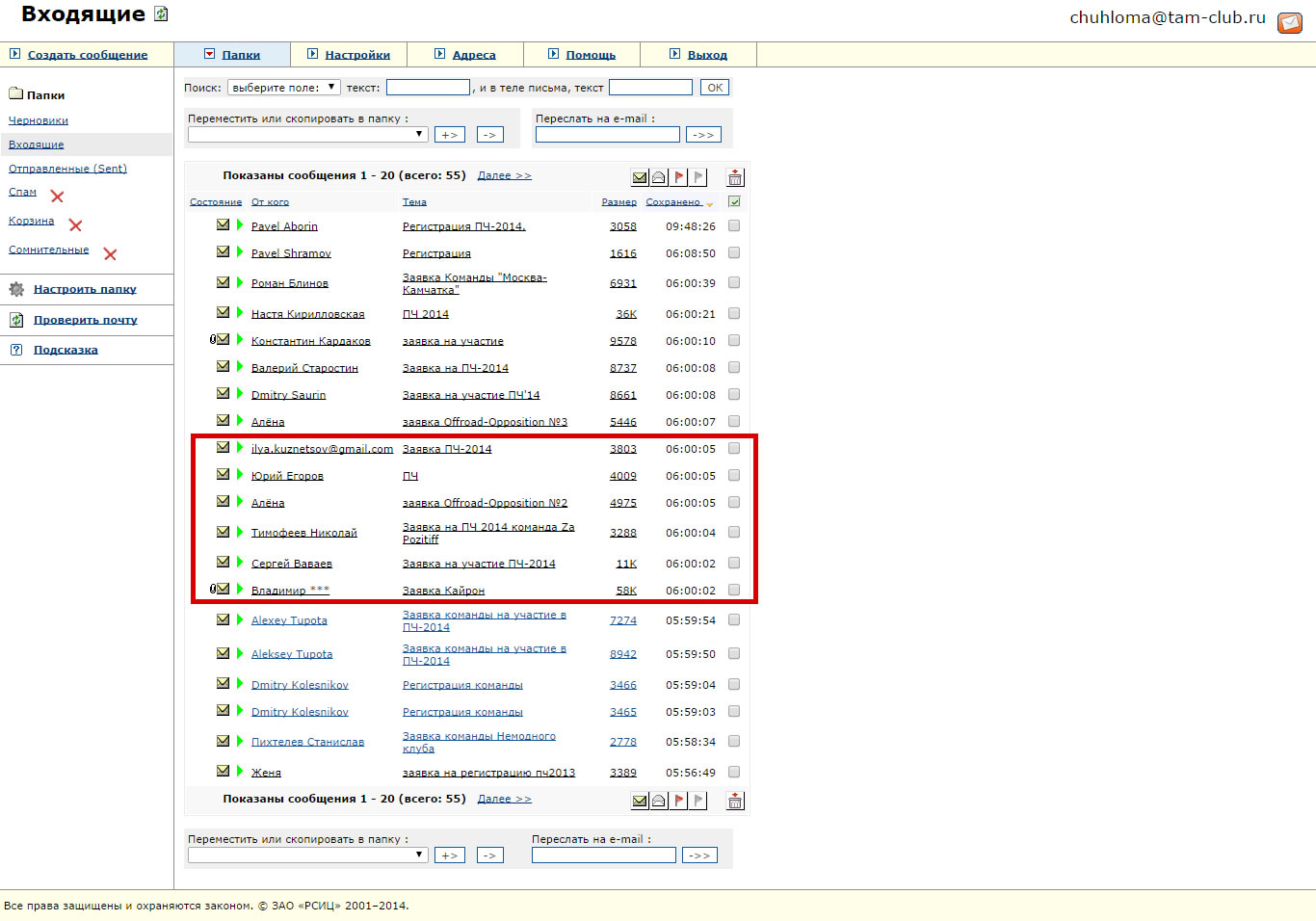The image size is (1316, 921).
Task: Open the 'выберите поле' search field dropdown
Action: (283, 88)
